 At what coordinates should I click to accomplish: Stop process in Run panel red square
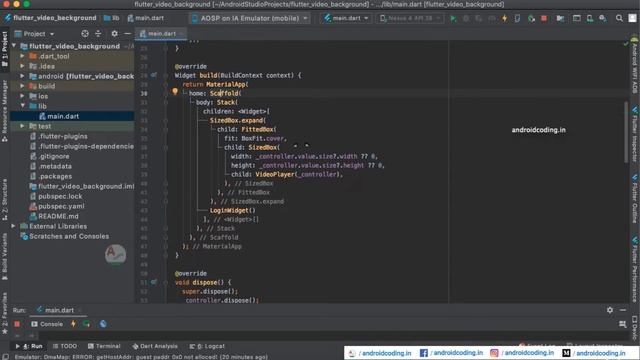(x=17, y=324)
